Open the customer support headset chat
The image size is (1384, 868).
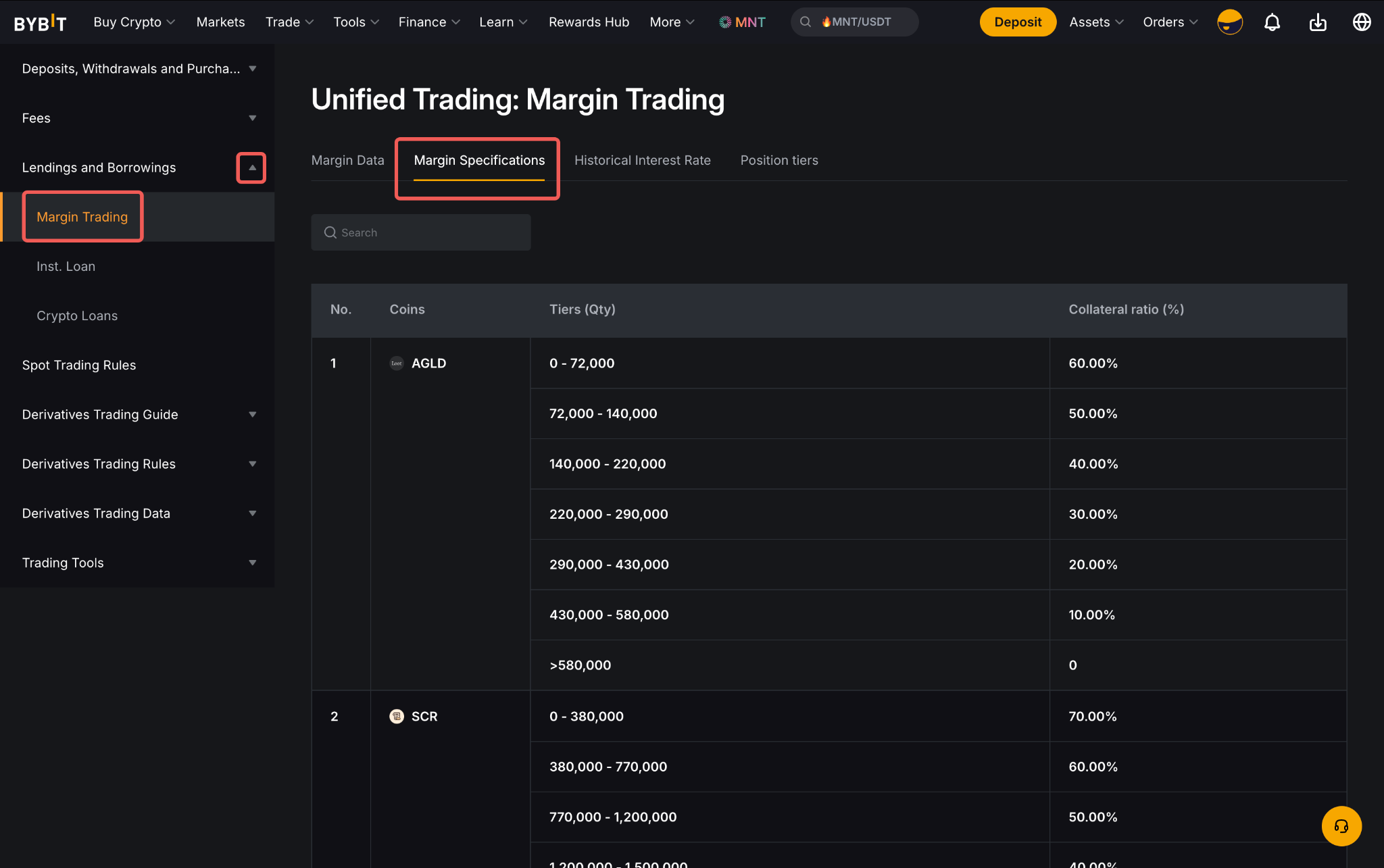point(1341,825)
